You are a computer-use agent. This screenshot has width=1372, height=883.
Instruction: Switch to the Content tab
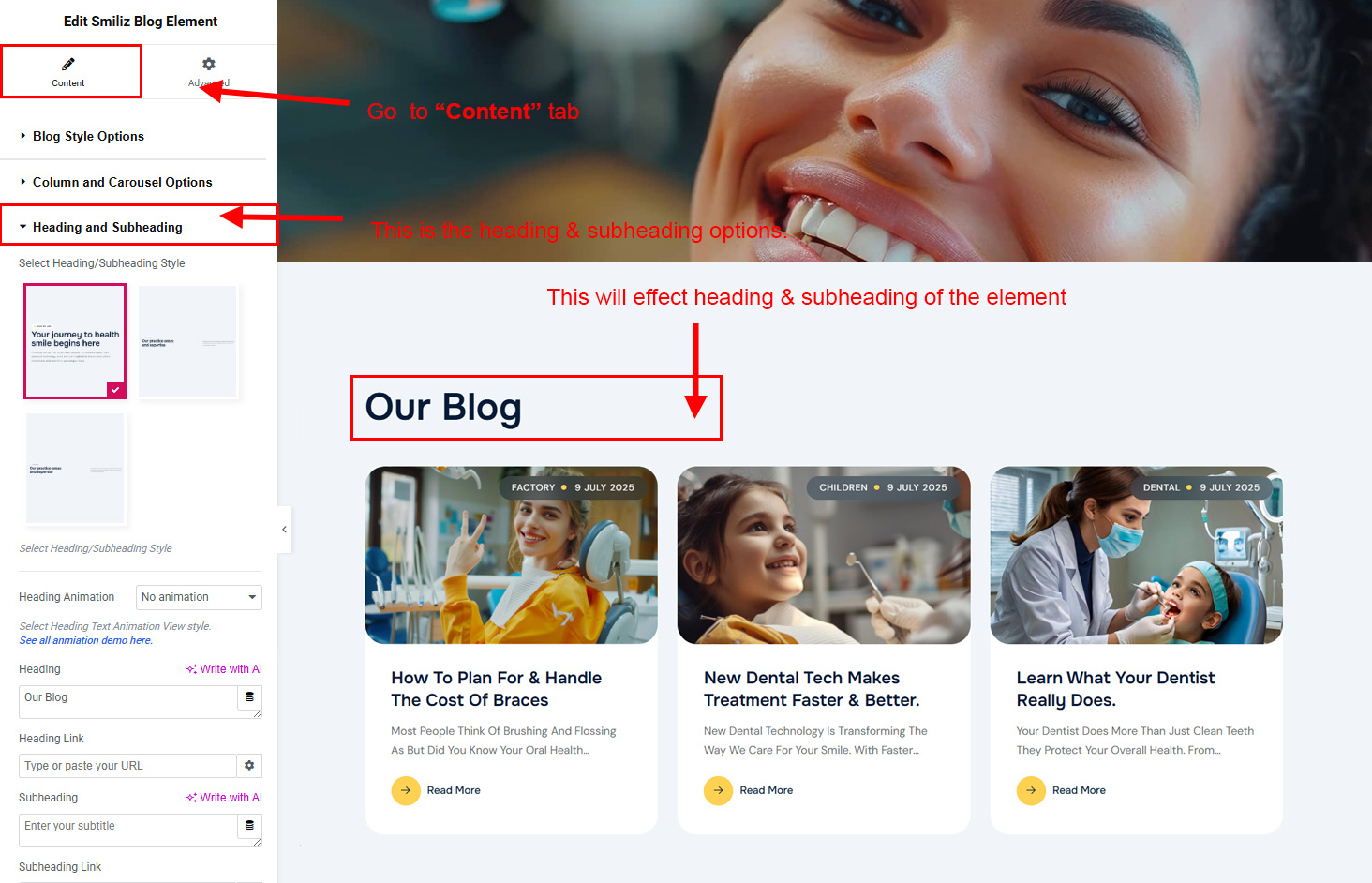70,71
